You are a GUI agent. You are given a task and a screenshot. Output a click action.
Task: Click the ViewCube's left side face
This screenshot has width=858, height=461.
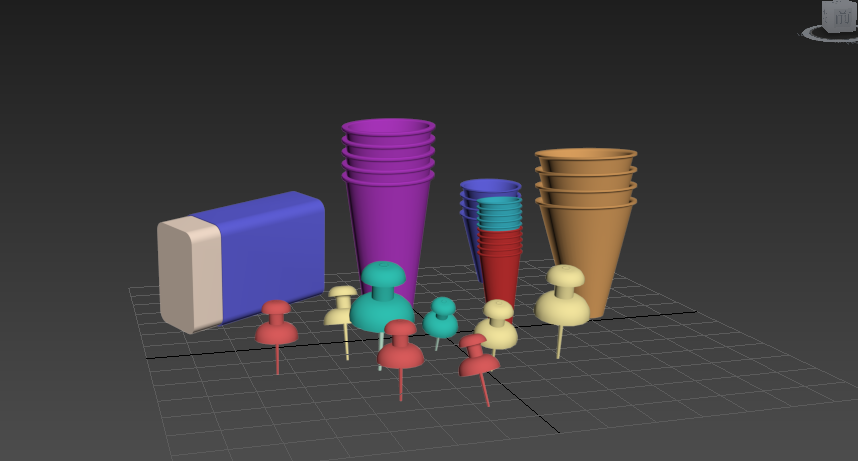[826, 15]
